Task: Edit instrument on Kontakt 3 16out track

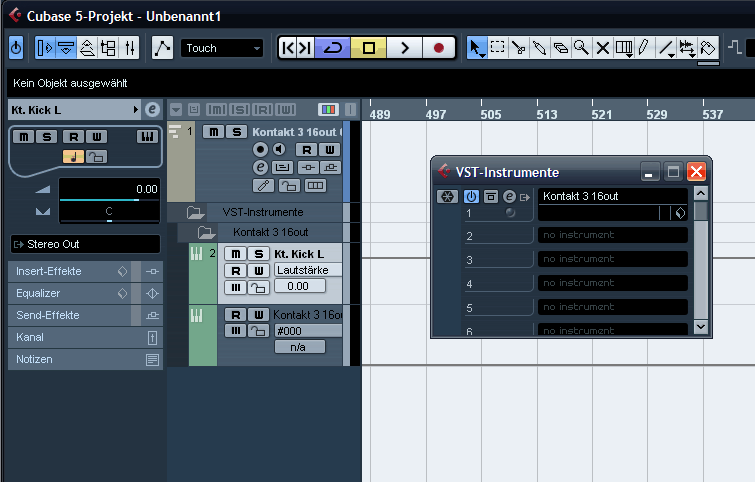Action: click(x=260, y=168)
